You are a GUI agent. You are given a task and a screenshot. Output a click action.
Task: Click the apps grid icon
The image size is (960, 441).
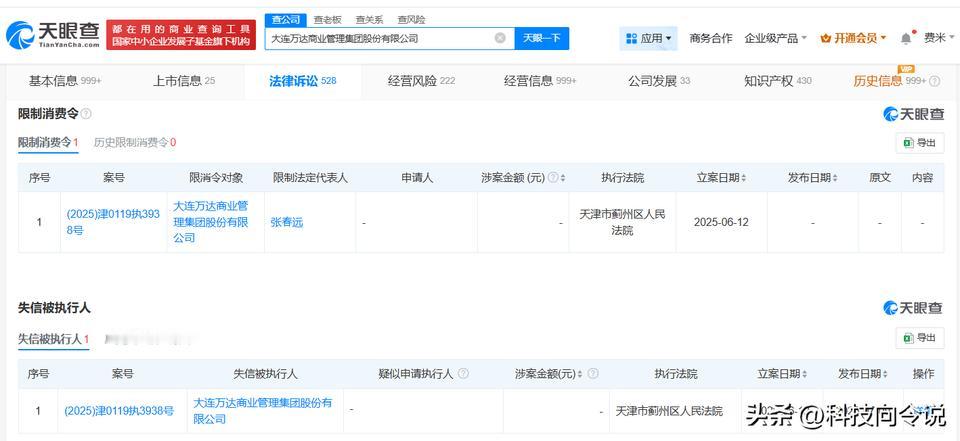pyautogui.click(x=631, y=39)
